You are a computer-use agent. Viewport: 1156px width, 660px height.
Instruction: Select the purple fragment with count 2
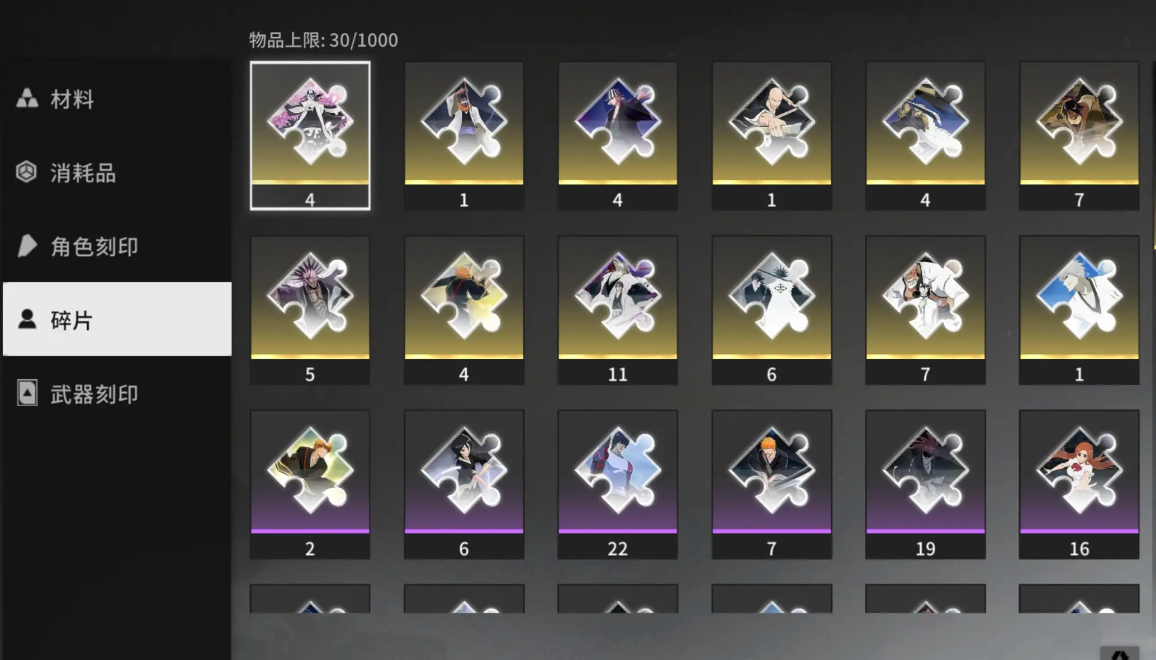click(310, 484)
